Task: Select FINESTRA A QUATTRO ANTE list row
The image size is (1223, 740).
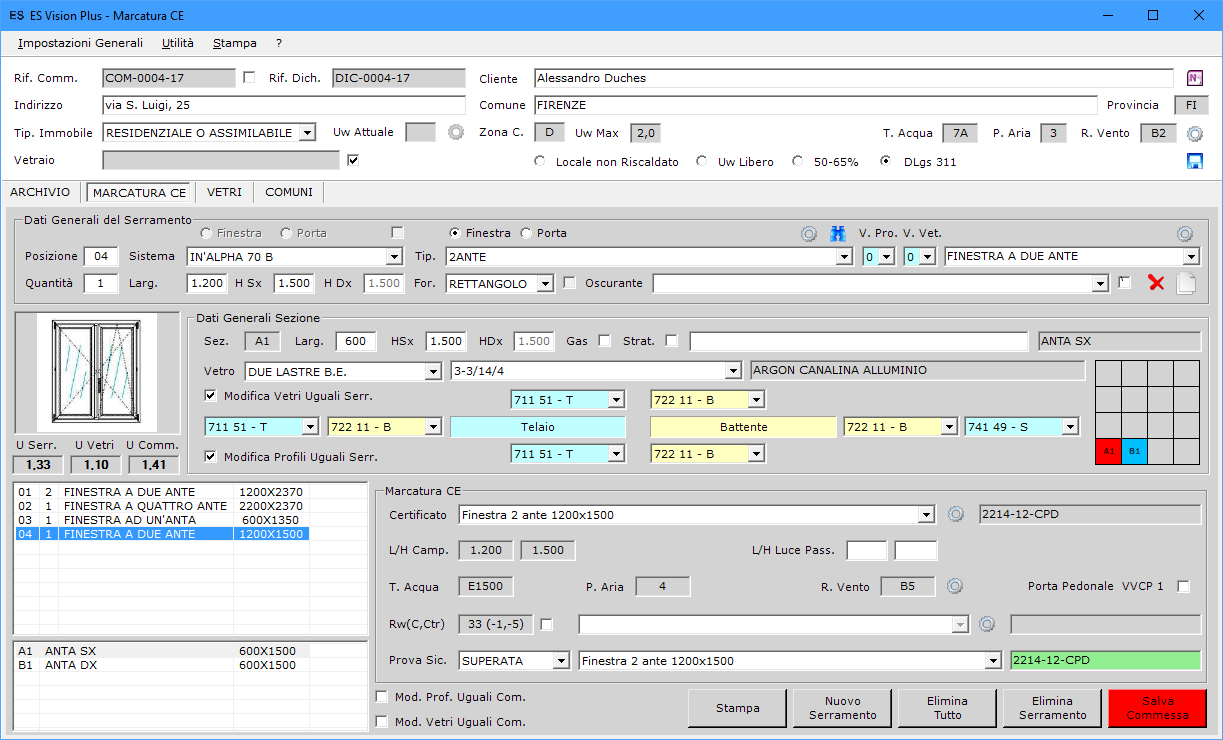Action: 145,506
